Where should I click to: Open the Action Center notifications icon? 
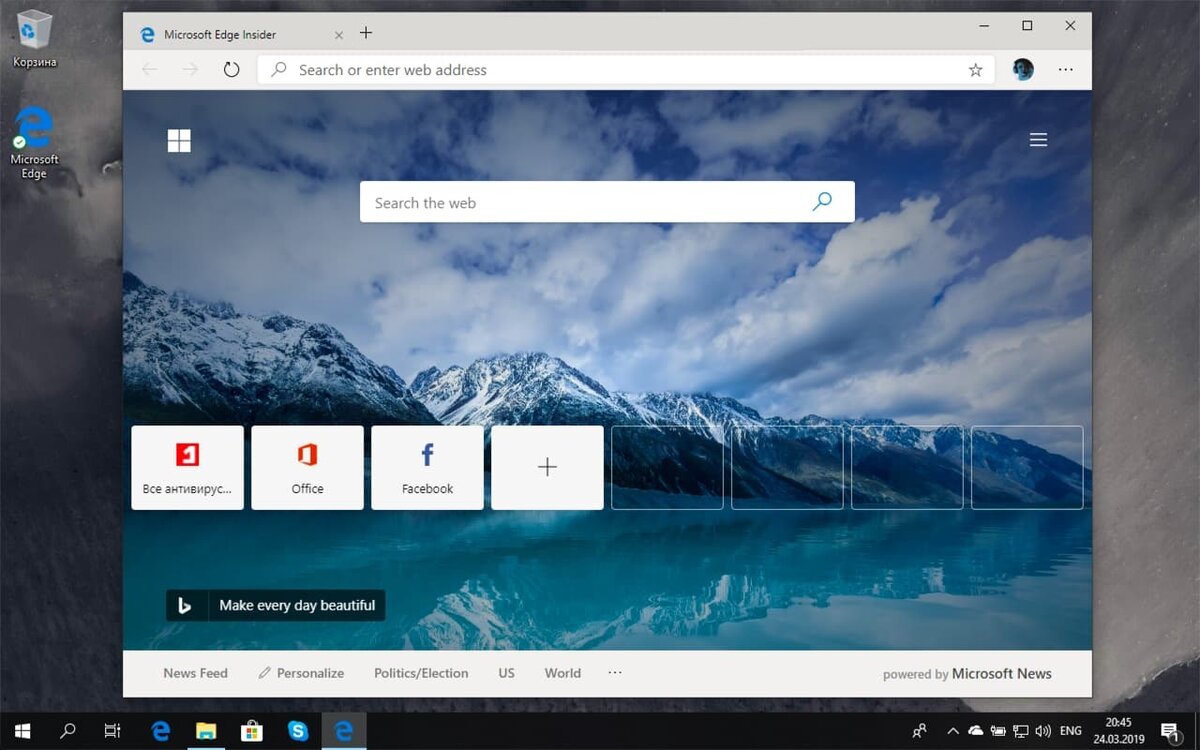(1170, 731)
